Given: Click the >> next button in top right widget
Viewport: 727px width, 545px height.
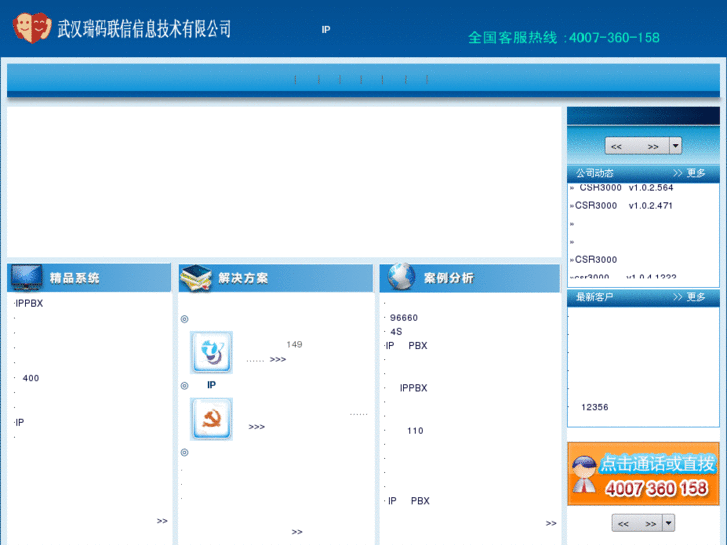Looking at the screenshot, I should point(653,146).
